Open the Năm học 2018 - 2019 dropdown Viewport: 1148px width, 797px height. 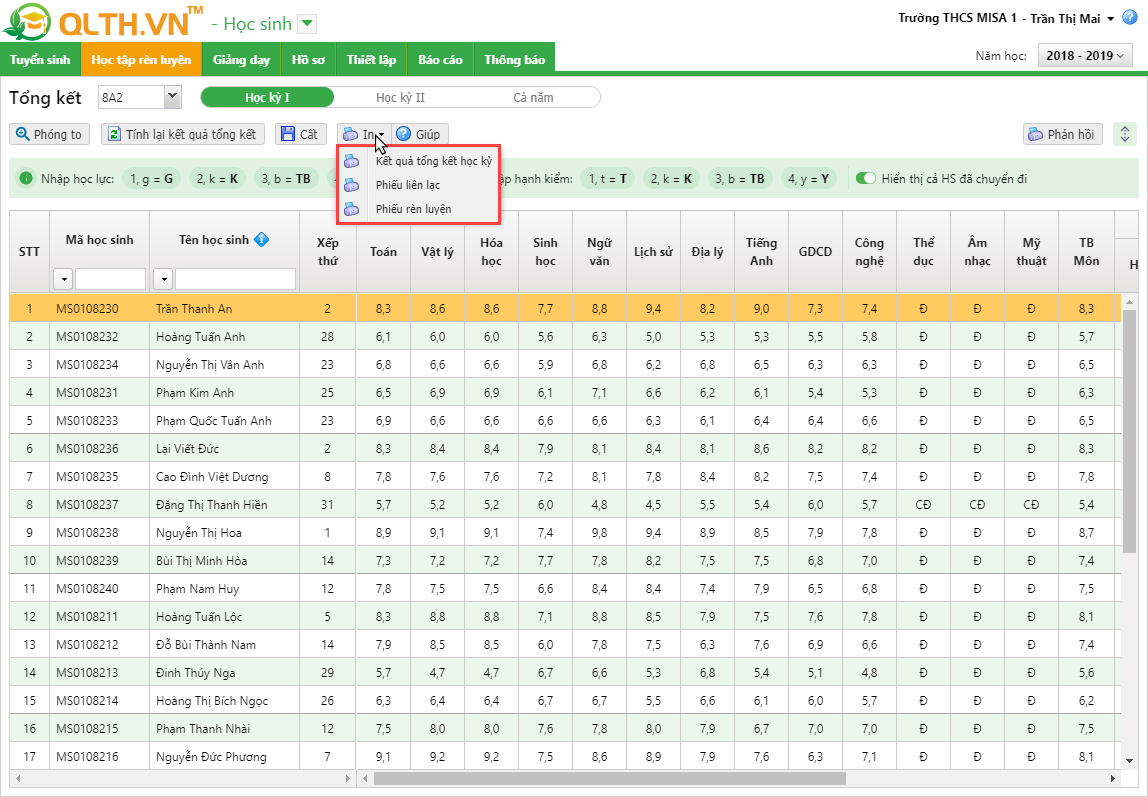(1084, 56)
